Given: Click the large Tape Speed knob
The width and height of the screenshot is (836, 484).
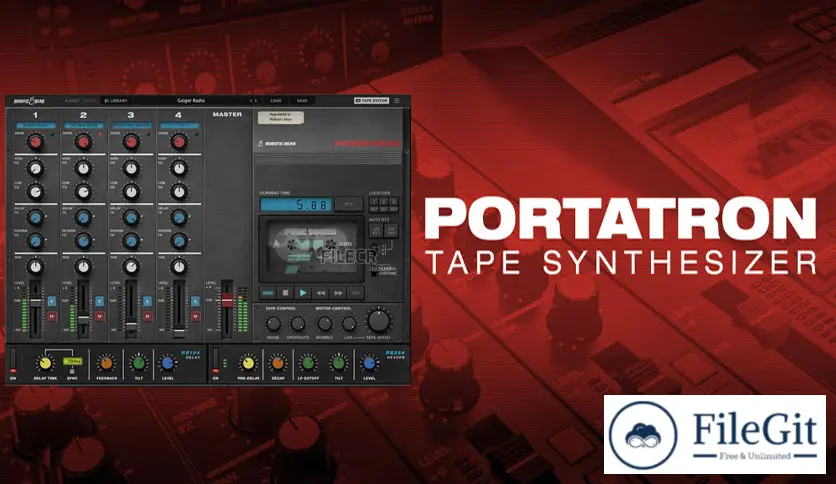Looking at the screenshot, I should click(378, 320).
